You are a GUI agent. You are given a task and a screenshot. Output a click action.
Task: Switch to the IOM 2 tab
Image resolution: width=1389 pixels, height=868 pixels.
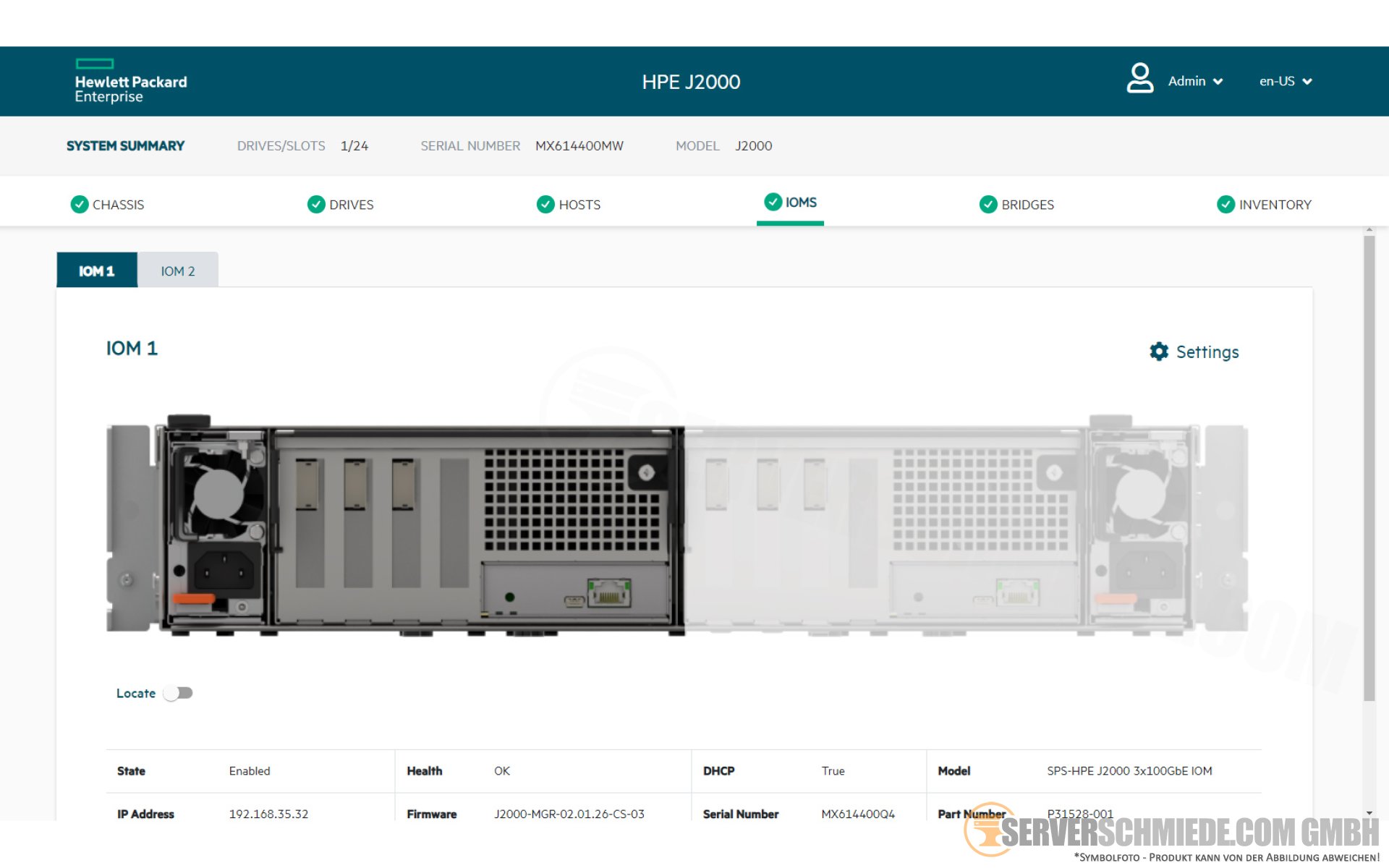(x=177, y=271)
